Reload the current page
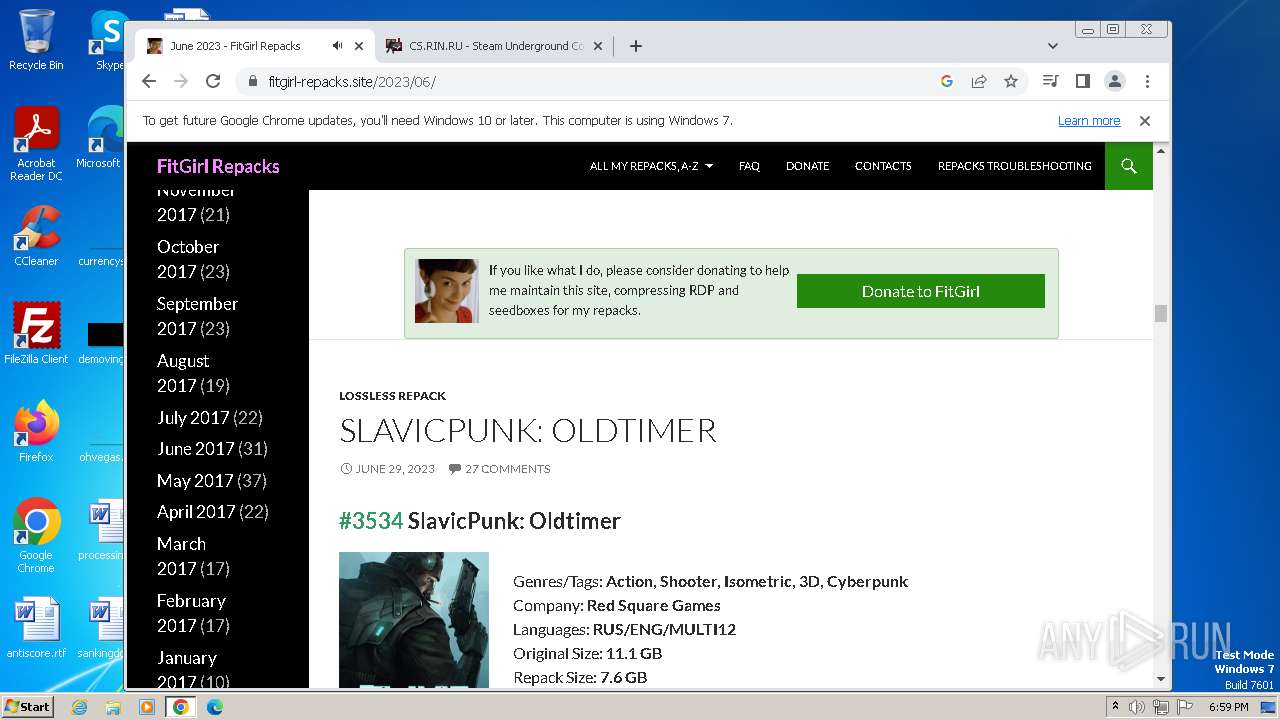 [213, 81]
